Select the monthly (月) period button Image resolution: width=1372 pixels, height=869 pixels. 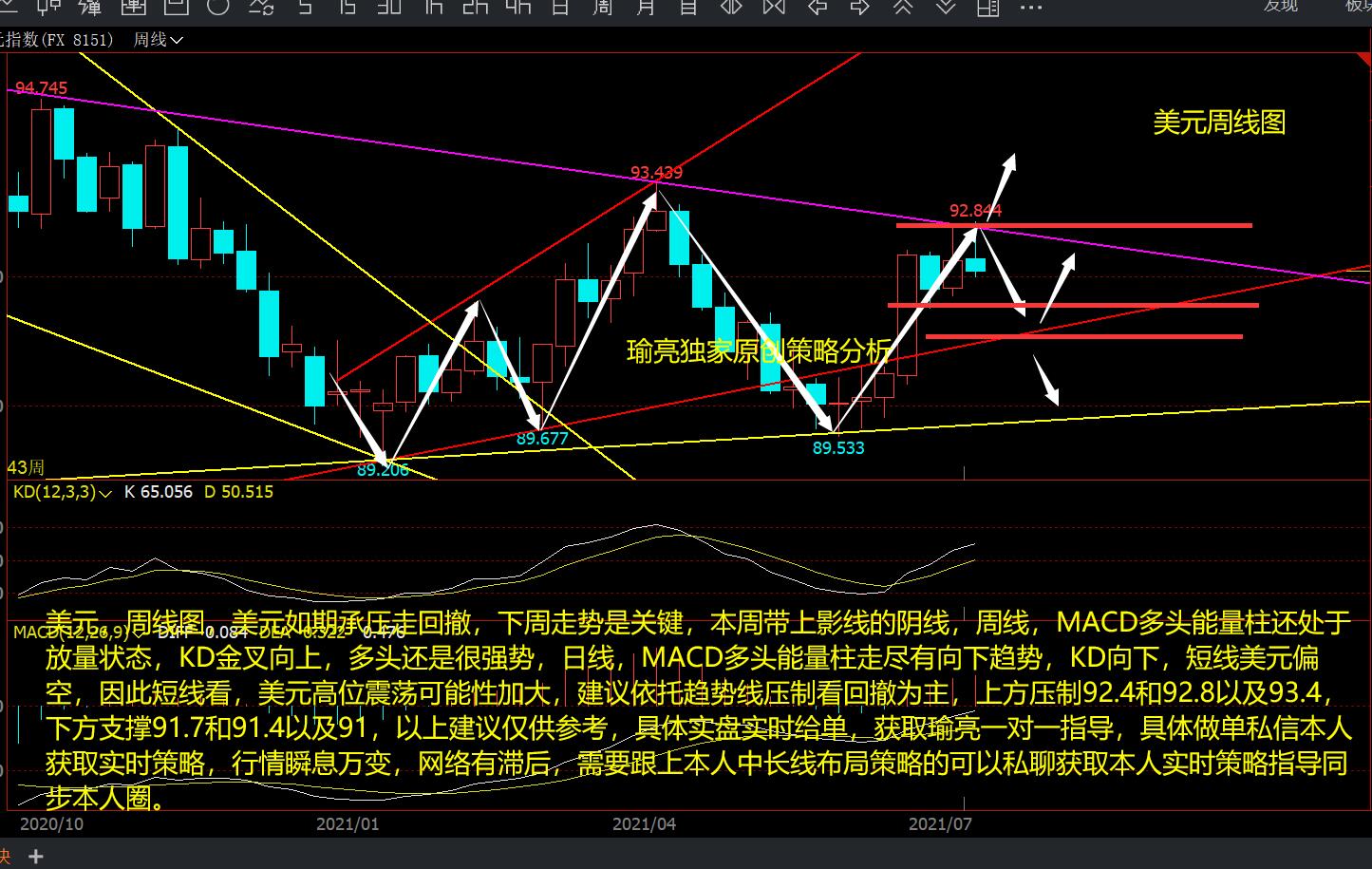(x=646, y=8)
